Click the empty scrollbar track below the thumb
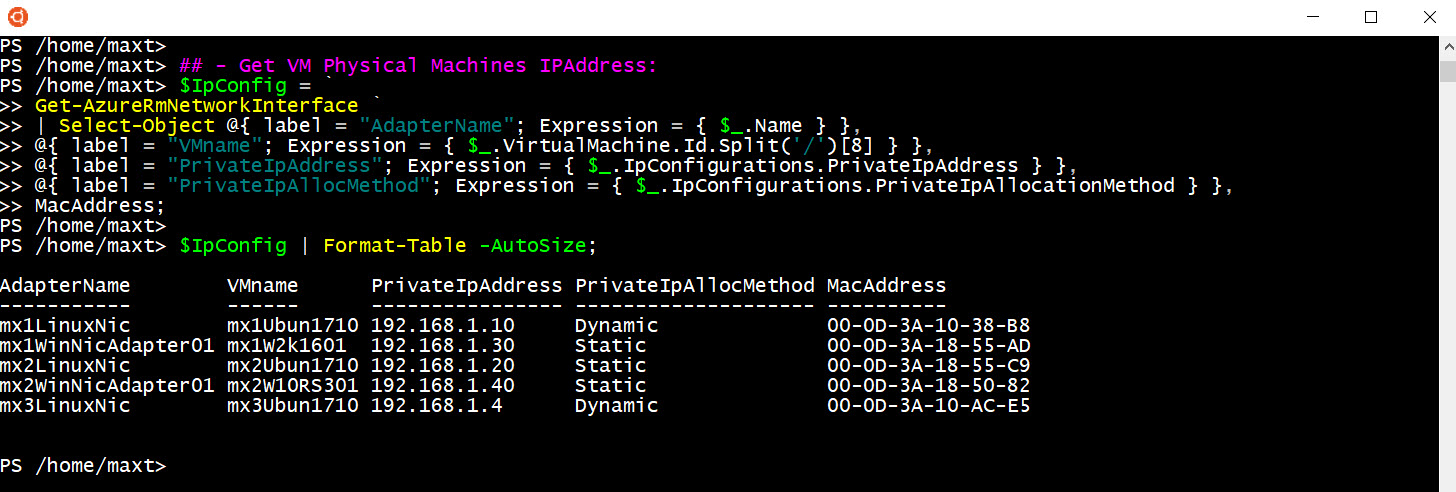Viewport: 1456px width, 492px height. tap(1447, 280)
